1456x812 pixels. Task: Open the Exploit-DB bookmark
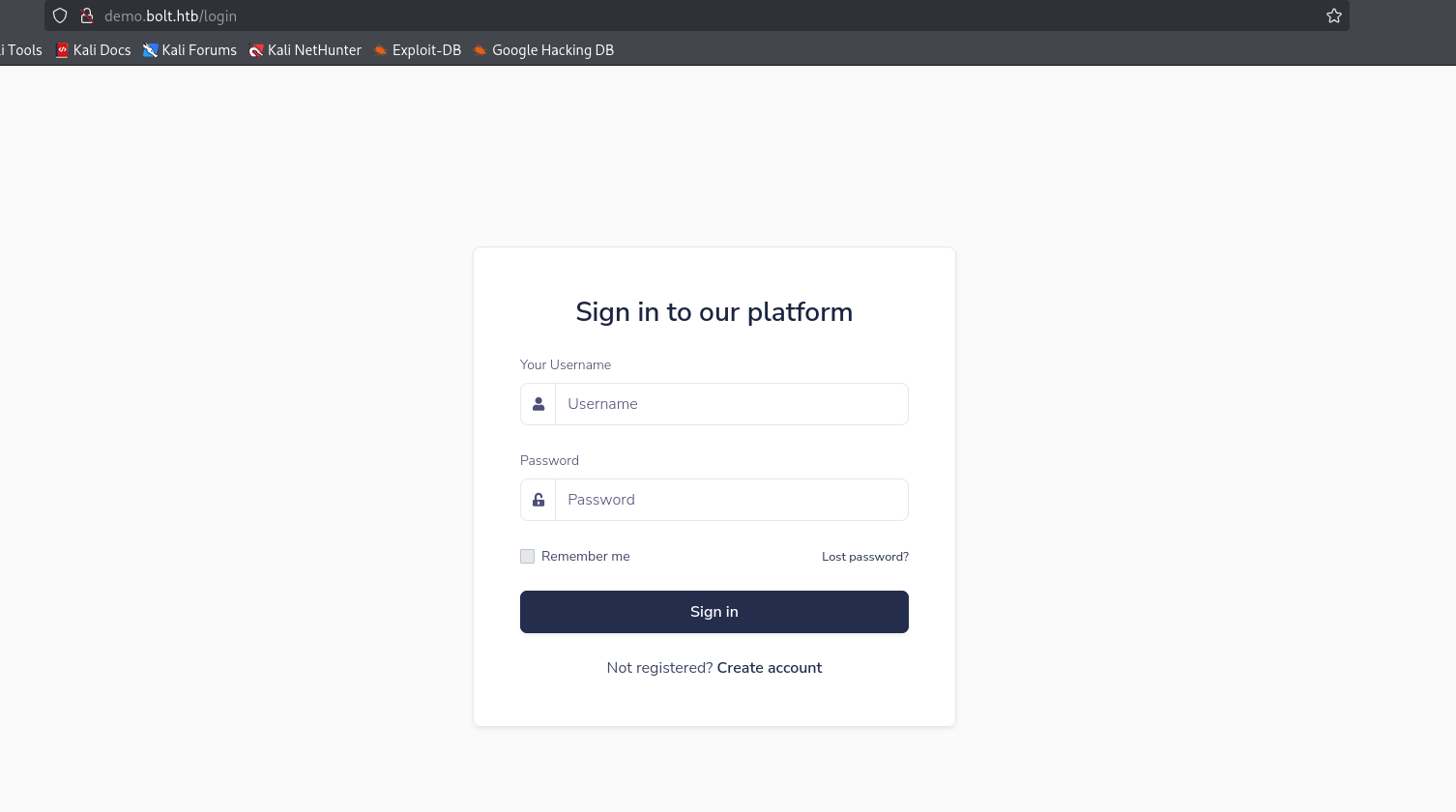(418, 50)
